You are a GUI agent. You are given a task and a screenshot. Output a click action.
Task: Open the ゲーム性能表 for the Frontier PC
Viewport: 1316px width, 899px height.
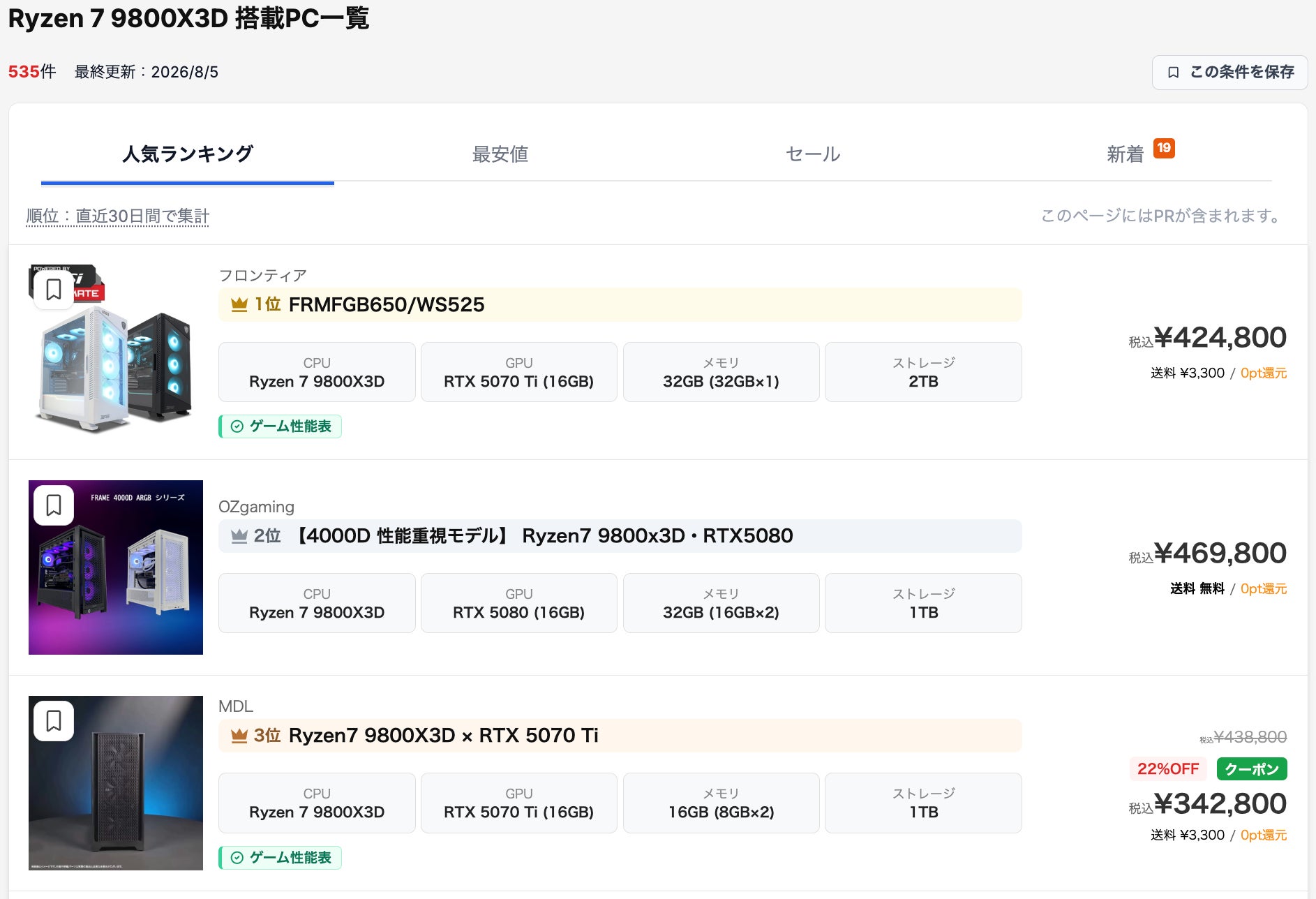point(281,426)
